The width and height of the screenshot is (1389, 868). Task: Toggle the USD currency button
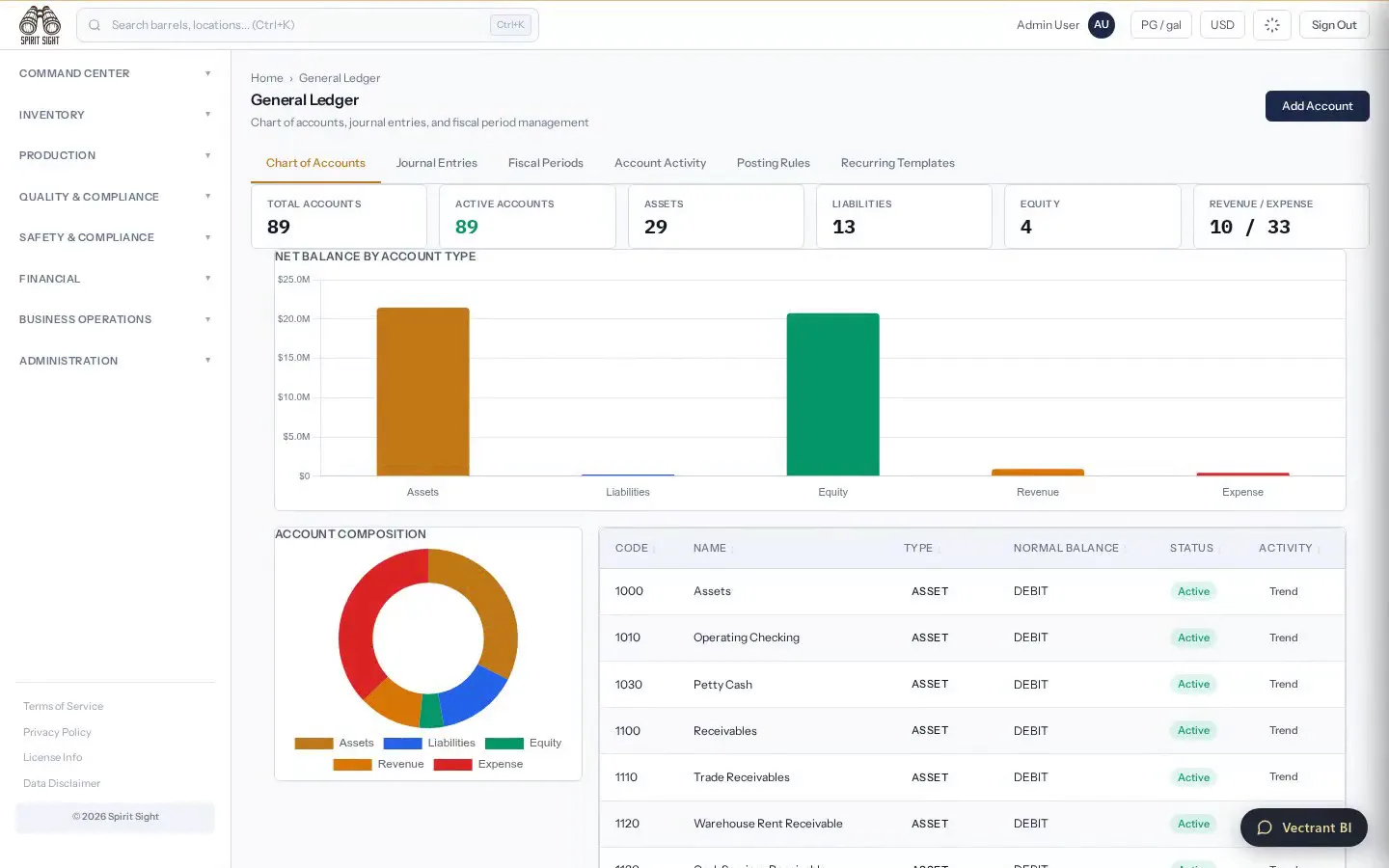1222,25
